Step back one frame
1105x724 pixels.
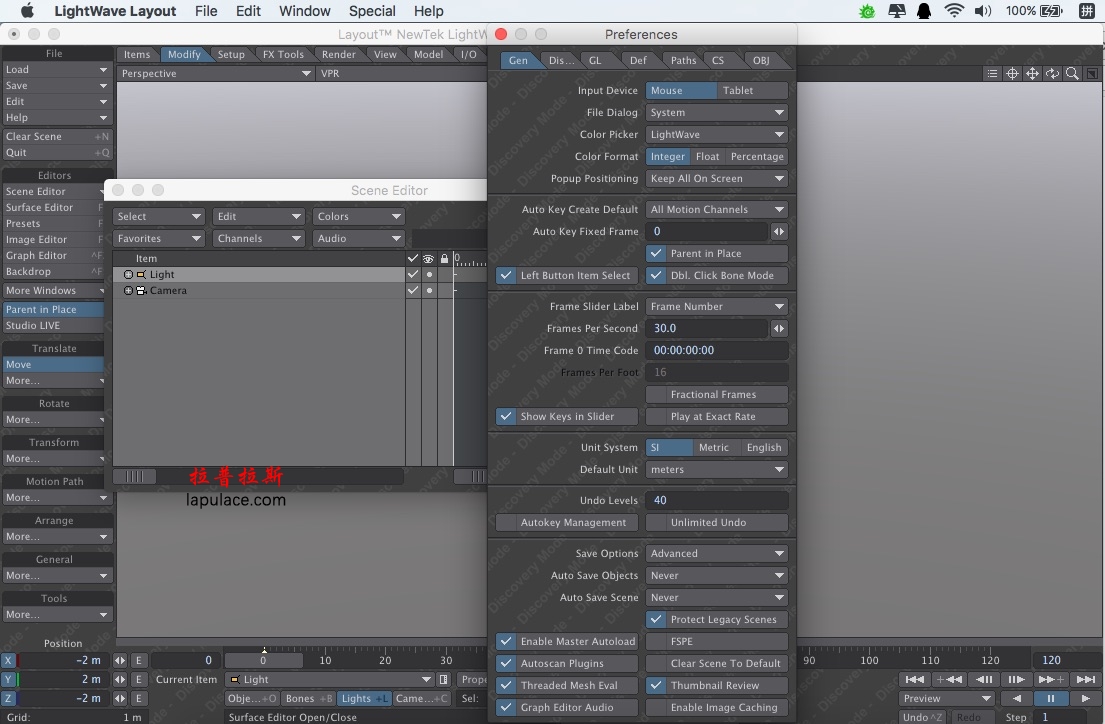click(984, 679)
